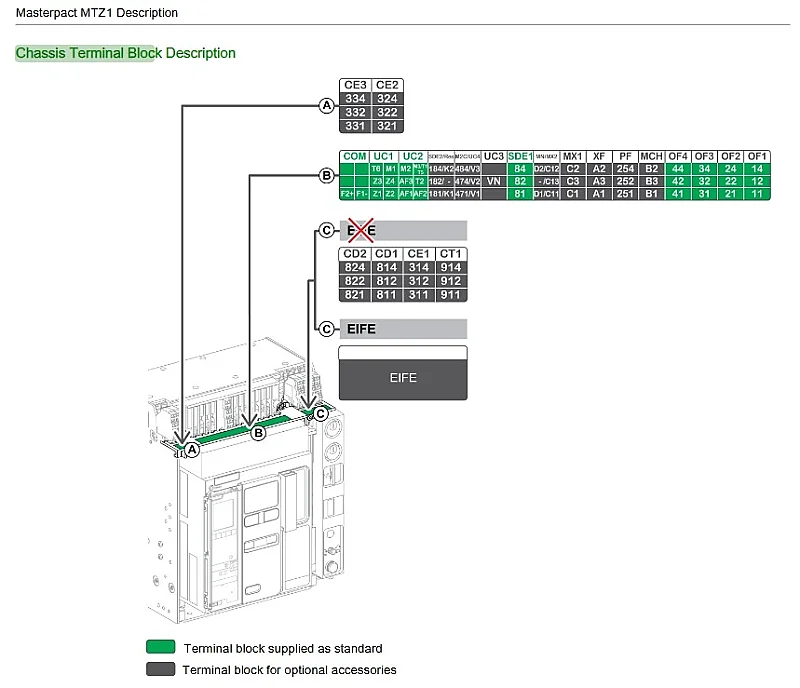Click the breaker front panel in the illustration

coord(258,531)
